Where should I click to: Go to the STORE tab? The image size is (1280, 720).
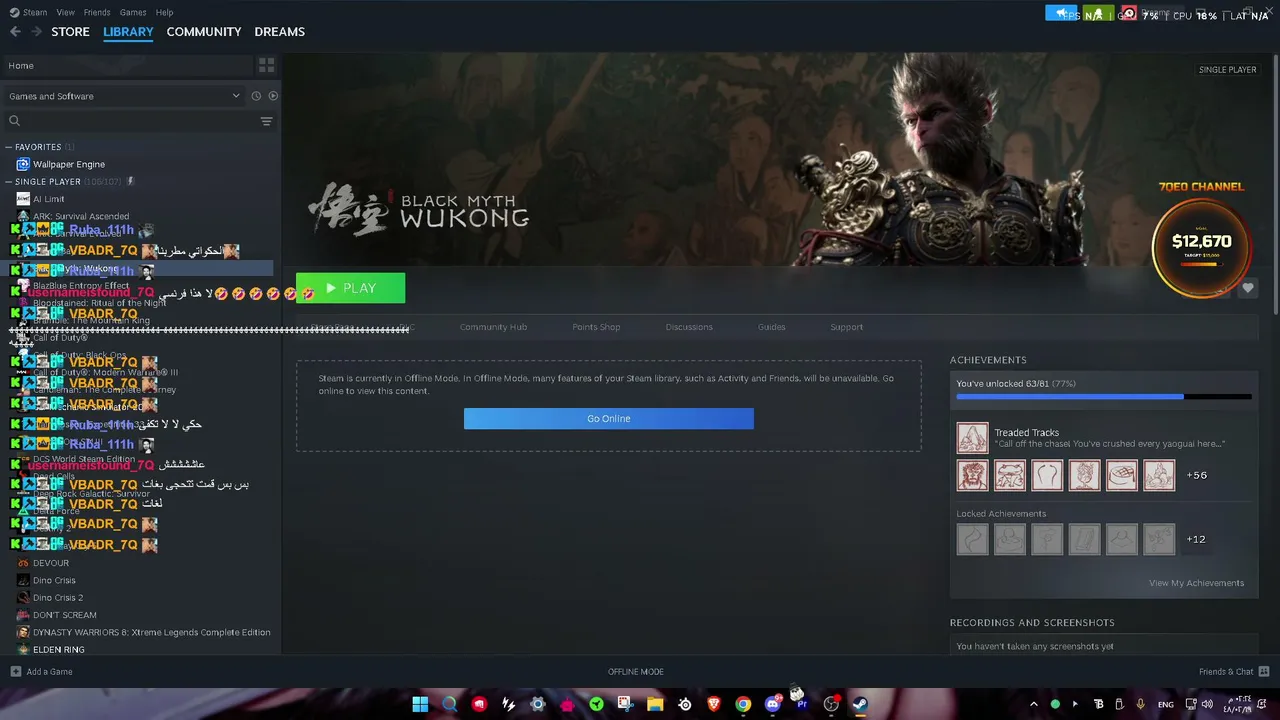click(x=70, y=32)
